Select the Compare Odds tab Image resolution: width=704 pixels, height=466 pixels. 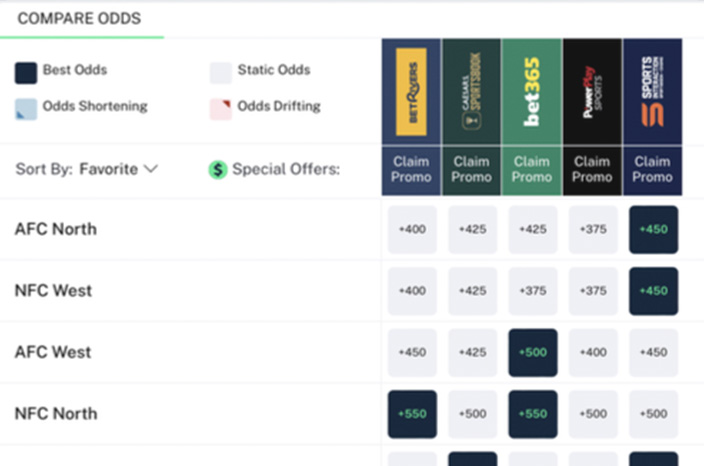pos(79,18)
